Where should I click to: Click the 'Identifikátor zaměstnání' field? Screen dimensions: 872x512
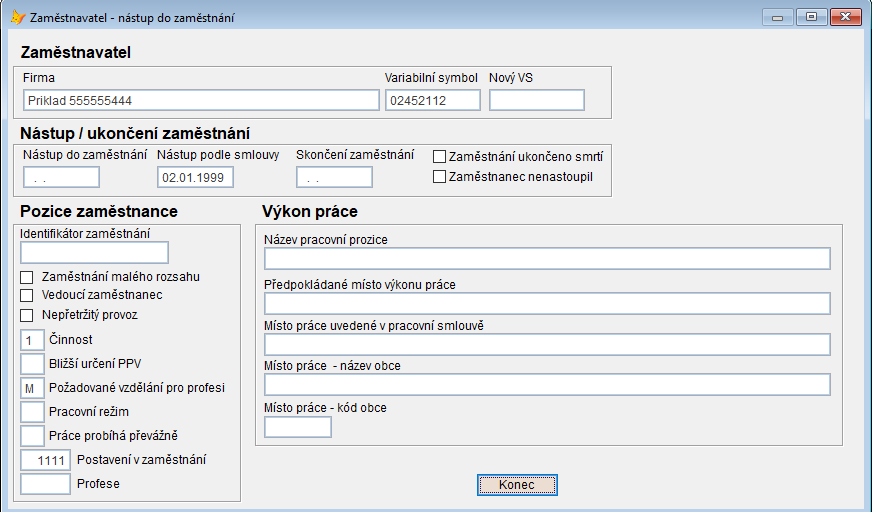95,253
